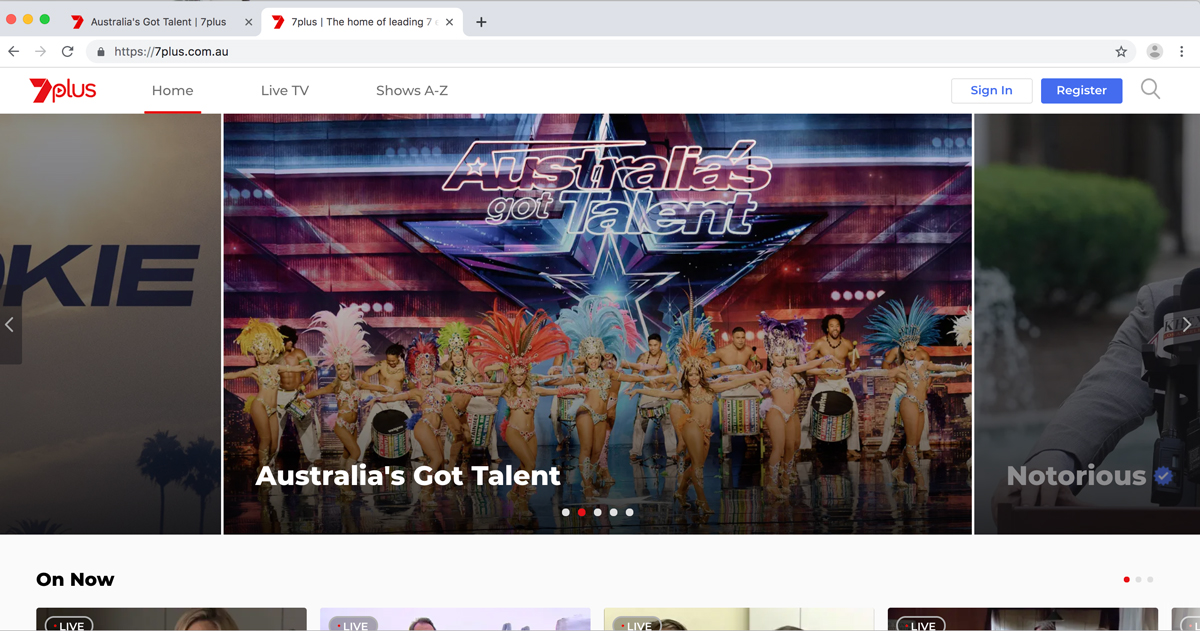Go to the third On Now page dot
This screenshot has height=631, width=1200.
[1150, 579]
